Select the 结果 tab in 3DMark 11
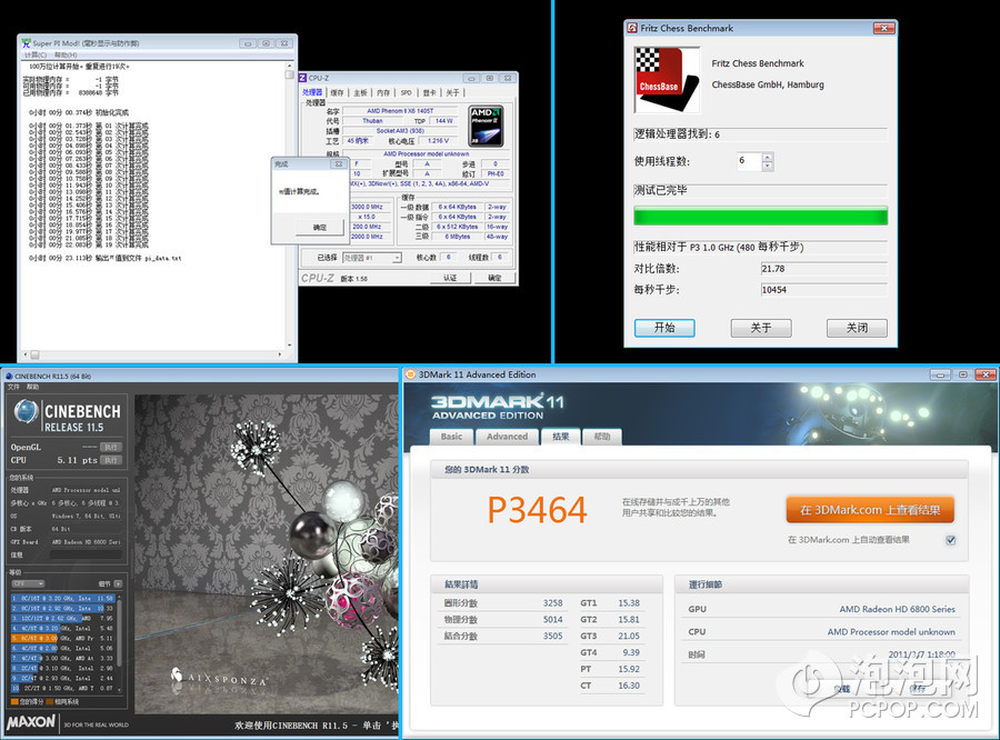Viewport: 1000px width, 740px height. [x=561, y=436]
